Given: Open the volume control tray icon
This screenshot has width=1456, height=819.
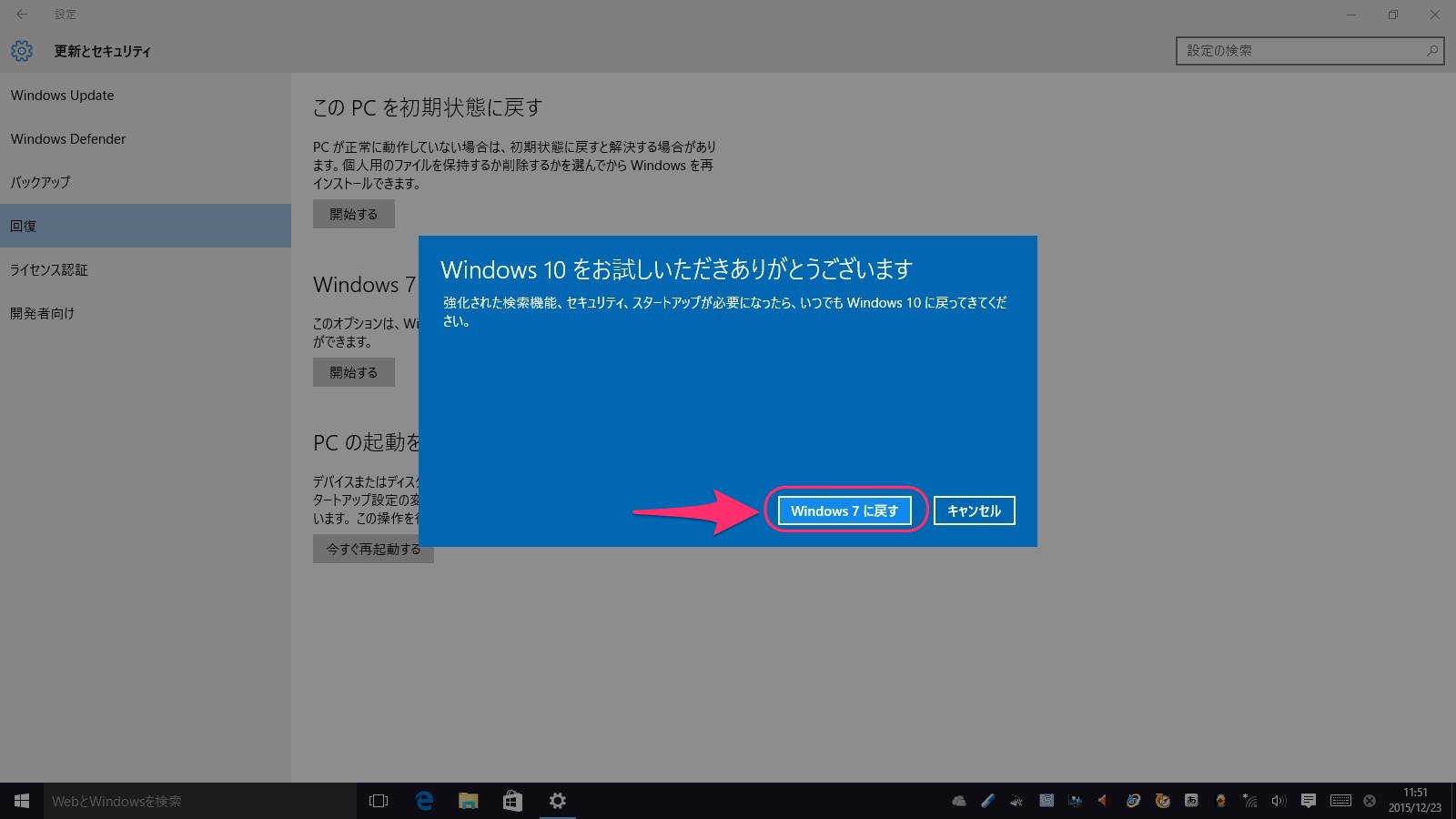Looking at the screenshot, I should coord(1279,801).
